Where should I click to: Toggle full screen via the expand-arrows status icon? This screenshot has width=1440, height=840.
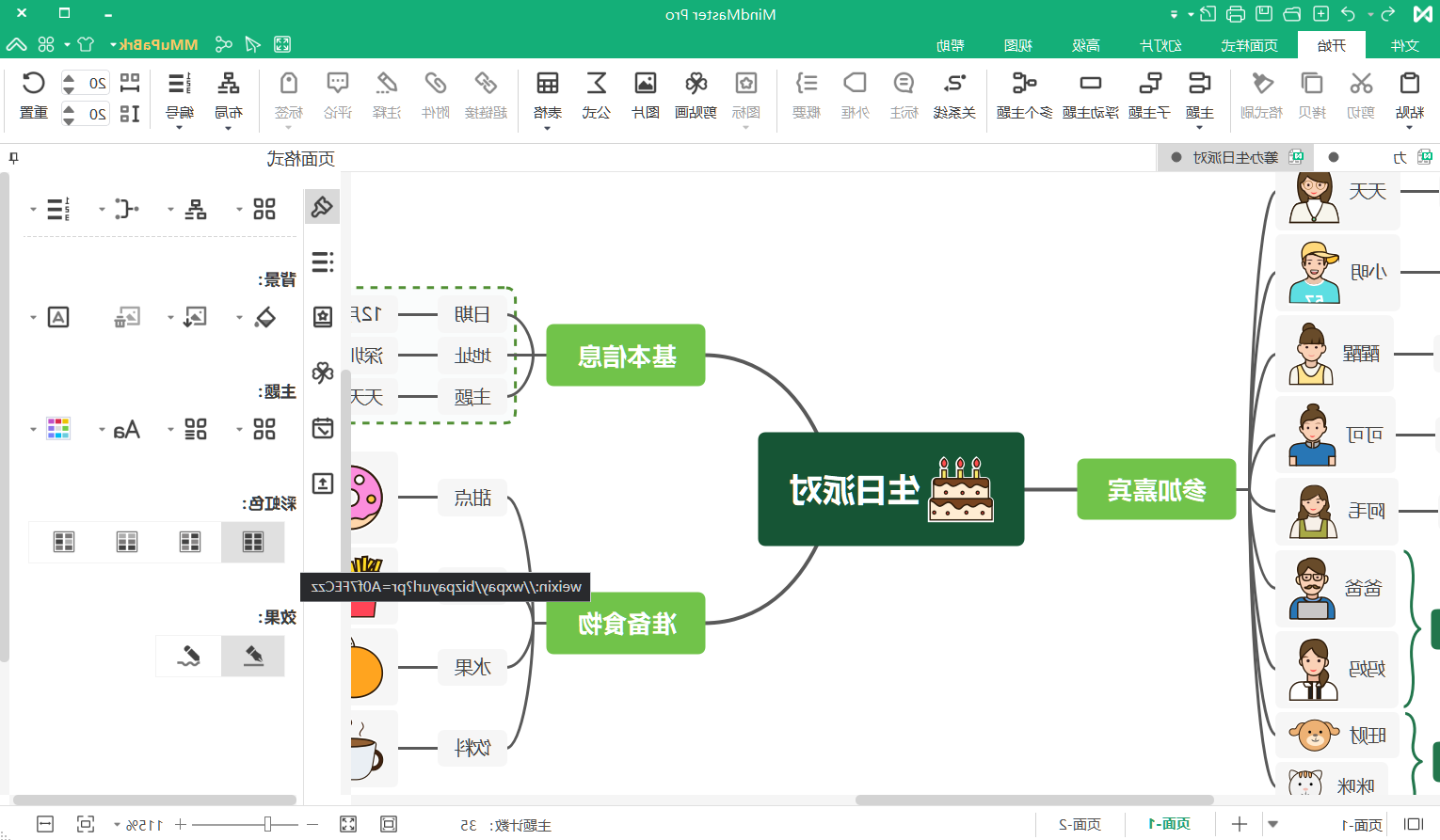click(348, 824)
